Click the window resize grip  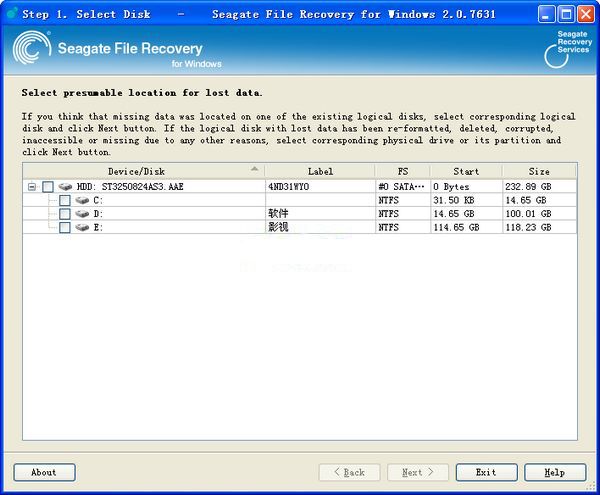pos(590,486)
